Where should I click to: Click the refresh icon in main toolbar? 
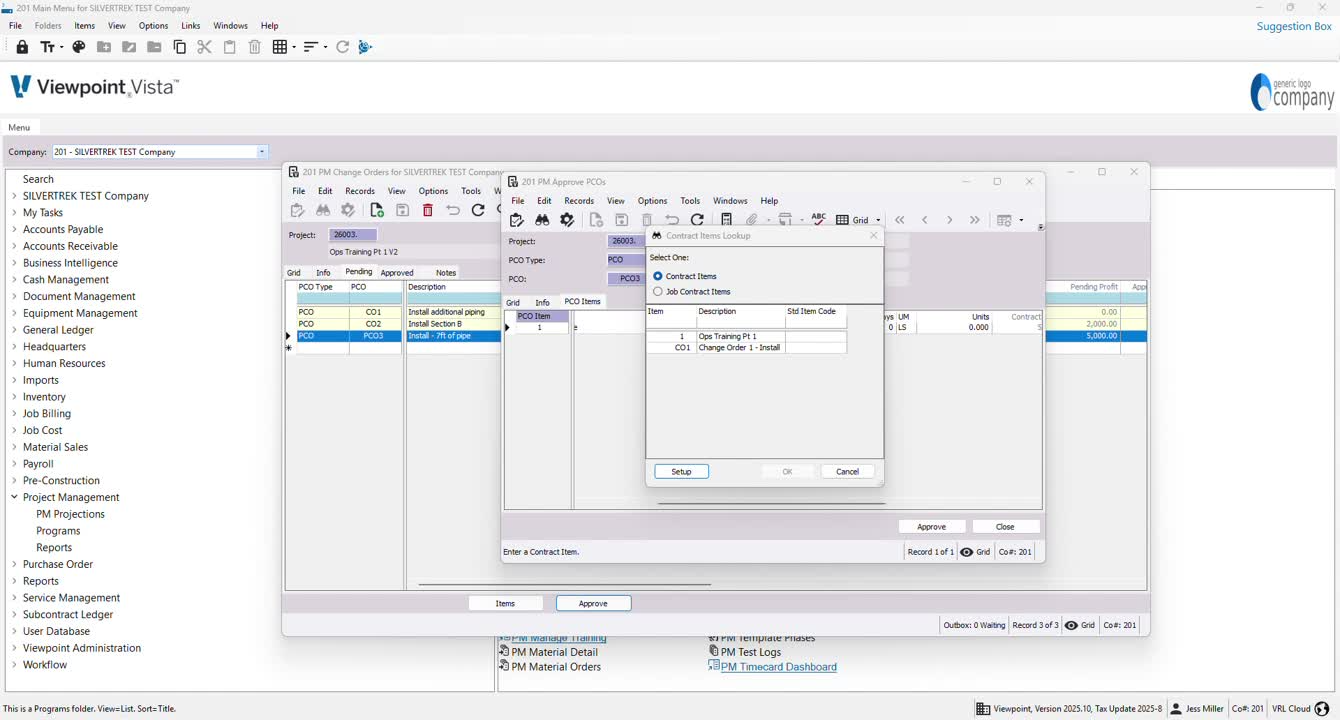(343, 47)
